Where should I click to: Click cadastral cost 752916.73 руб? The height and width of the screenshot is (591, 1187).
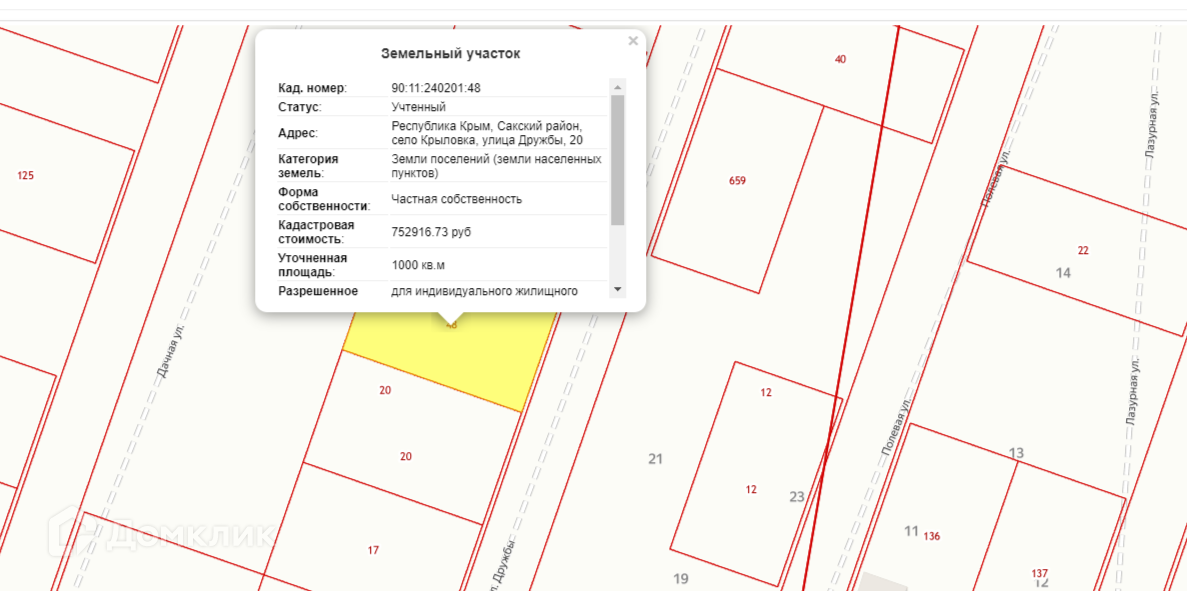click(x=431, y=232)
